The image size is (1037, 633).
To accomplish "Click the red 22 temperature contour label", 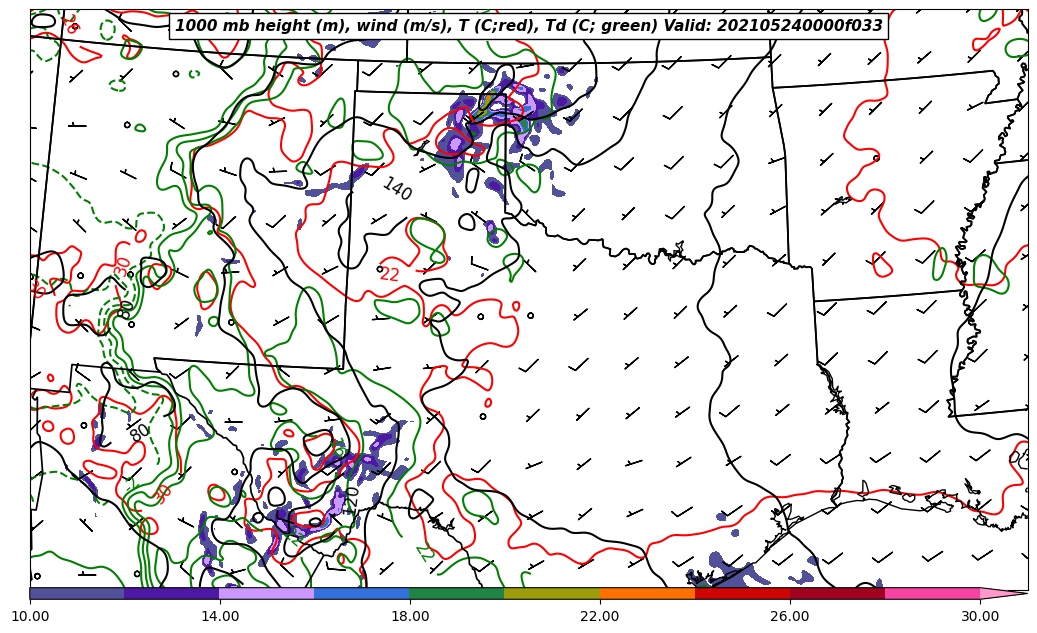I will (390, 274).
